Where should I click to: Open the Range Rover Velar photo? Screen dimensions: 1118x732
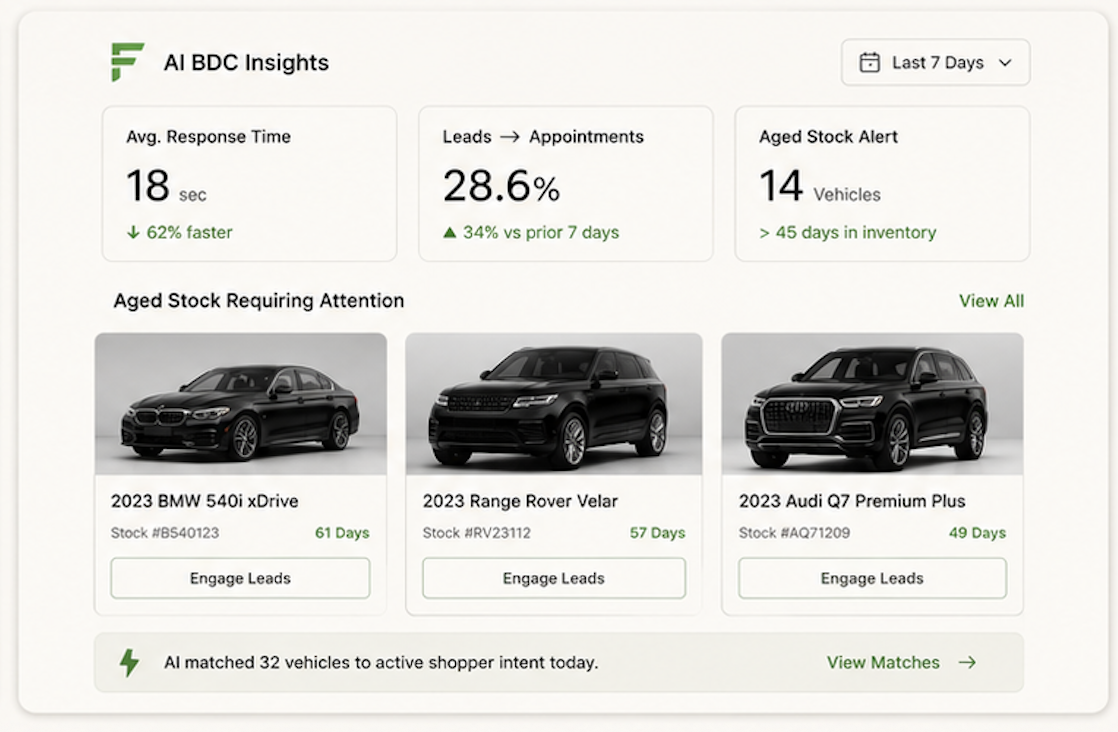[x=554, y=403]
